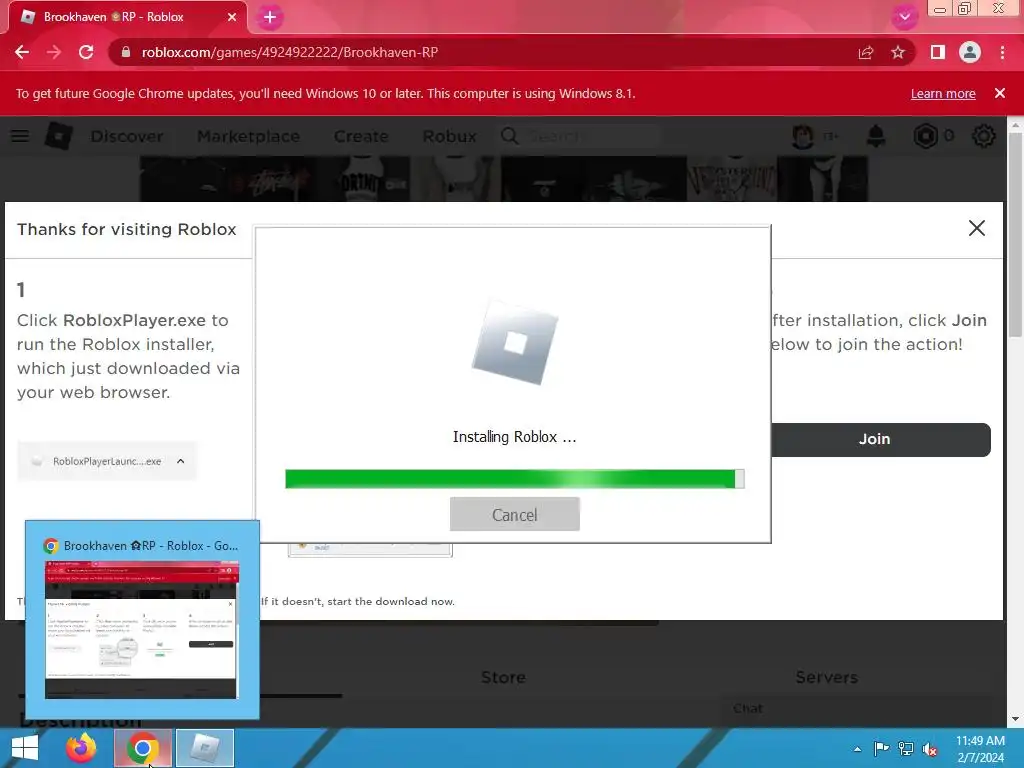1024x768 pixels.
Task: Open the Robux menu item
Action: click(x=449, y=136)
